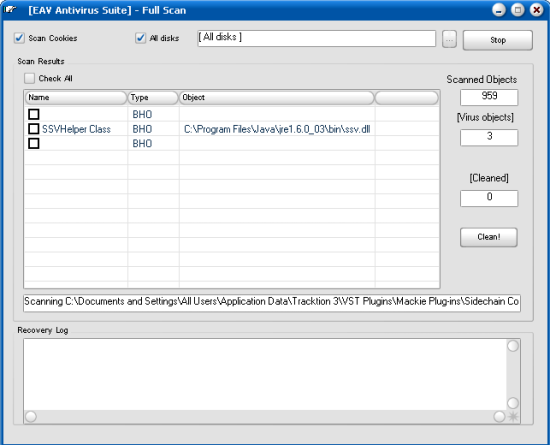Viewport: 550px width, 445px height.
Task: Uncheck the All disks checkbox
Action: click(x=141, y=38)
